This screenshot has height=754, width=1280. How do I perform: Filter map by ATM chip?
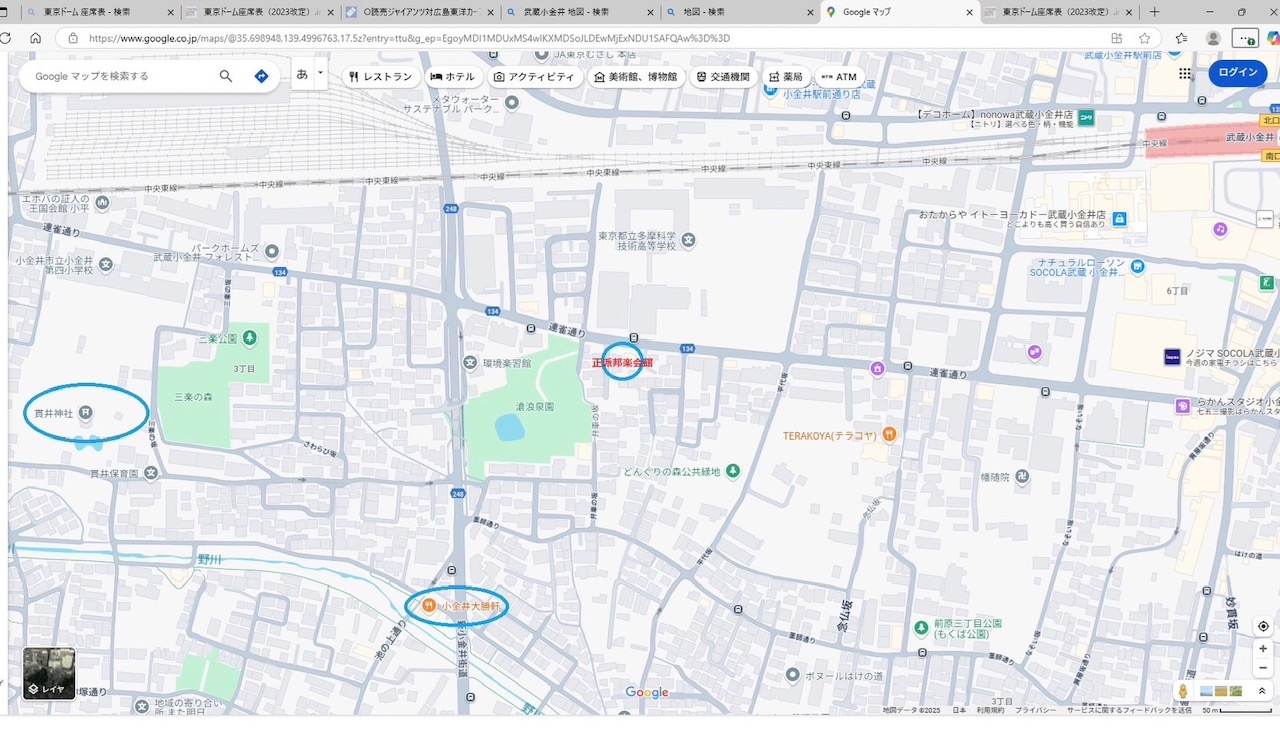click(x=839, y=77)
